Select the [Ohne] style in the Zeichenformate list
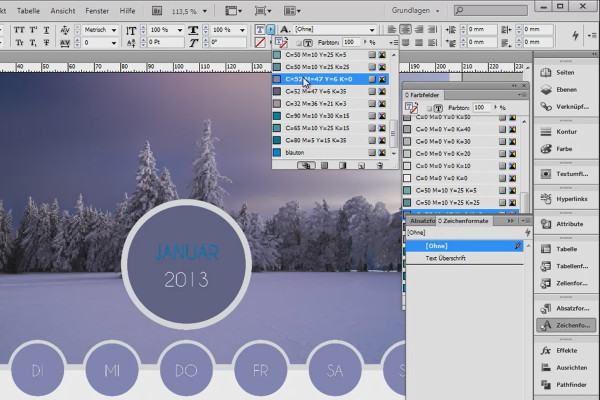Image resolution: width=600 pixels, height=400 pixels. point(464,246)
